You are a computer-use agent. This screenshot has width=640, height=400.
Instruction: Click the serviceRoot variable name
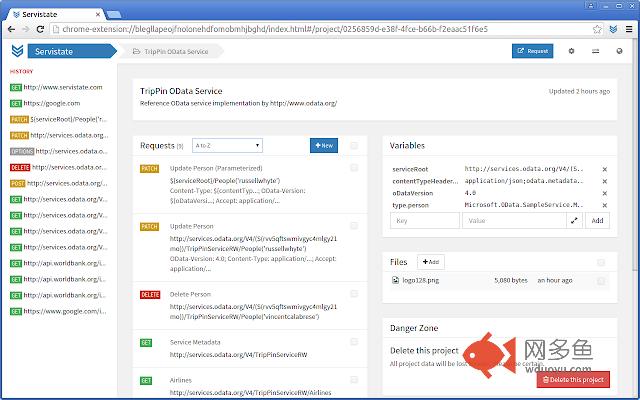[x=410, y=169]
